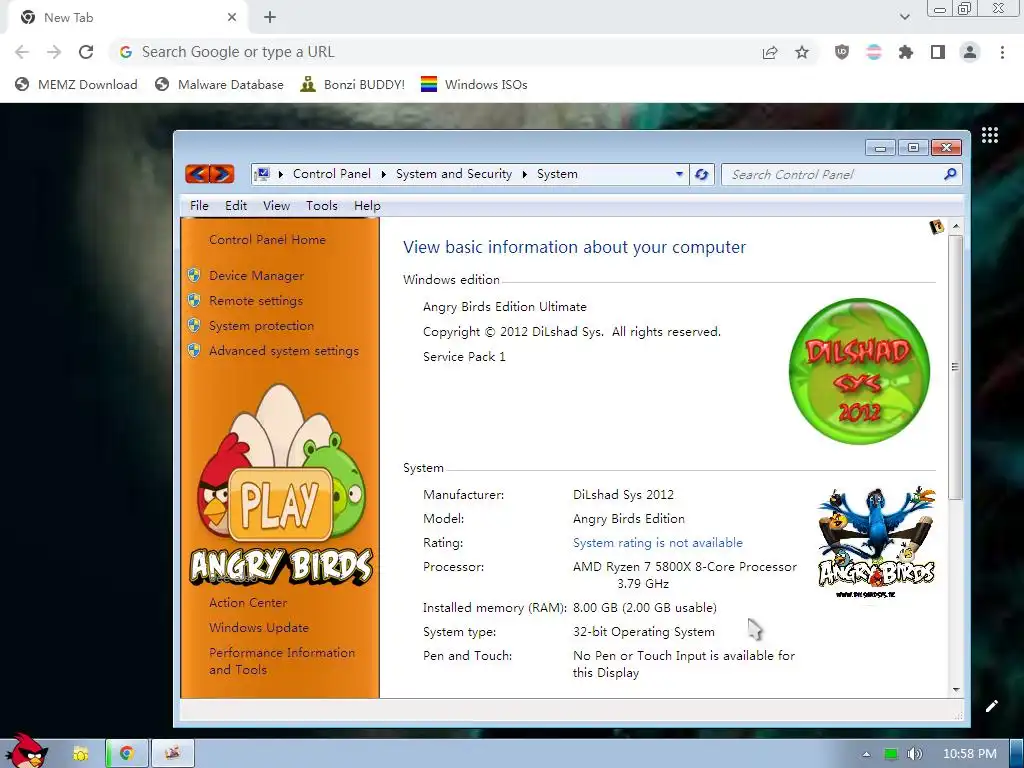Open the File menu

tap(199, 206)
